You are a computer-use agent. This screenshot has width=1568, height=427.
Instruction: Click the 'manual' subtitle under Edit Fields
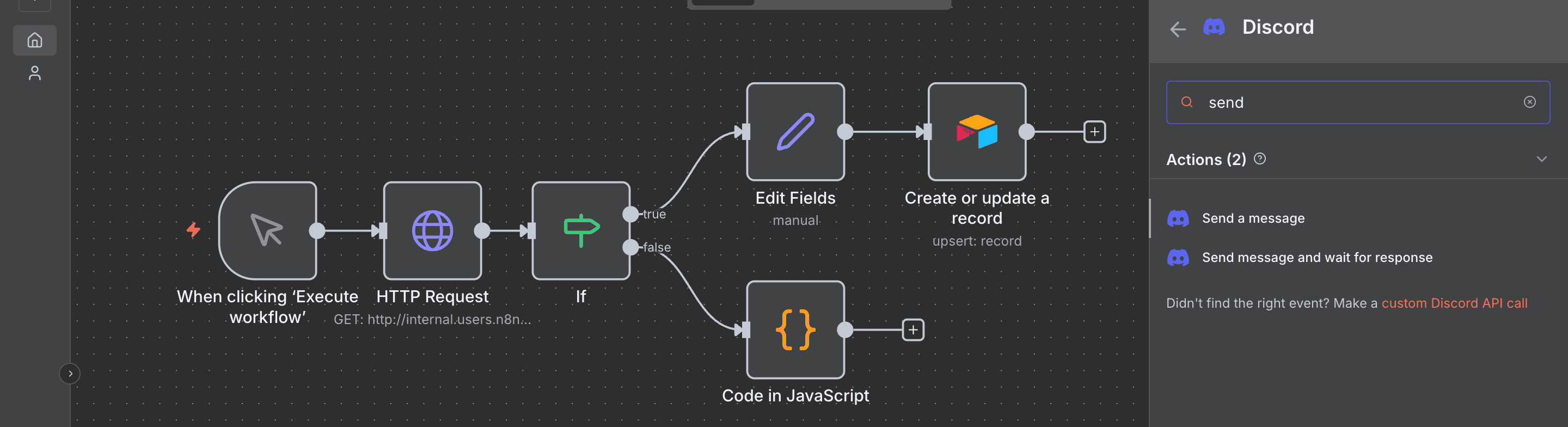pyautogui.click(x=795, y=221)
